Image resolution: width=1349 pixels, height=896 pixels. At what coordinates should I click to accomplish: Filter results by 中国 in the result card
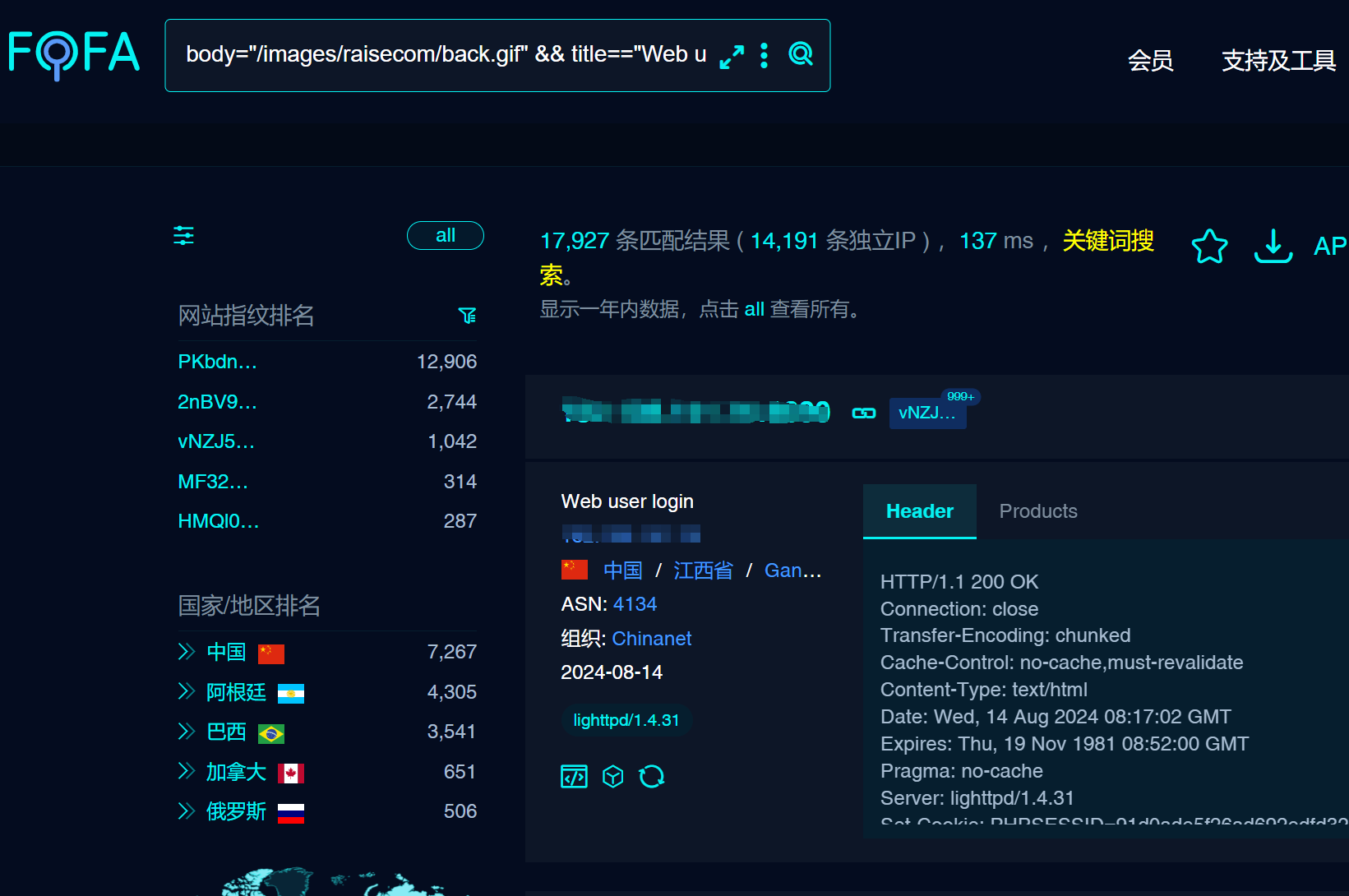coord(623,570)
